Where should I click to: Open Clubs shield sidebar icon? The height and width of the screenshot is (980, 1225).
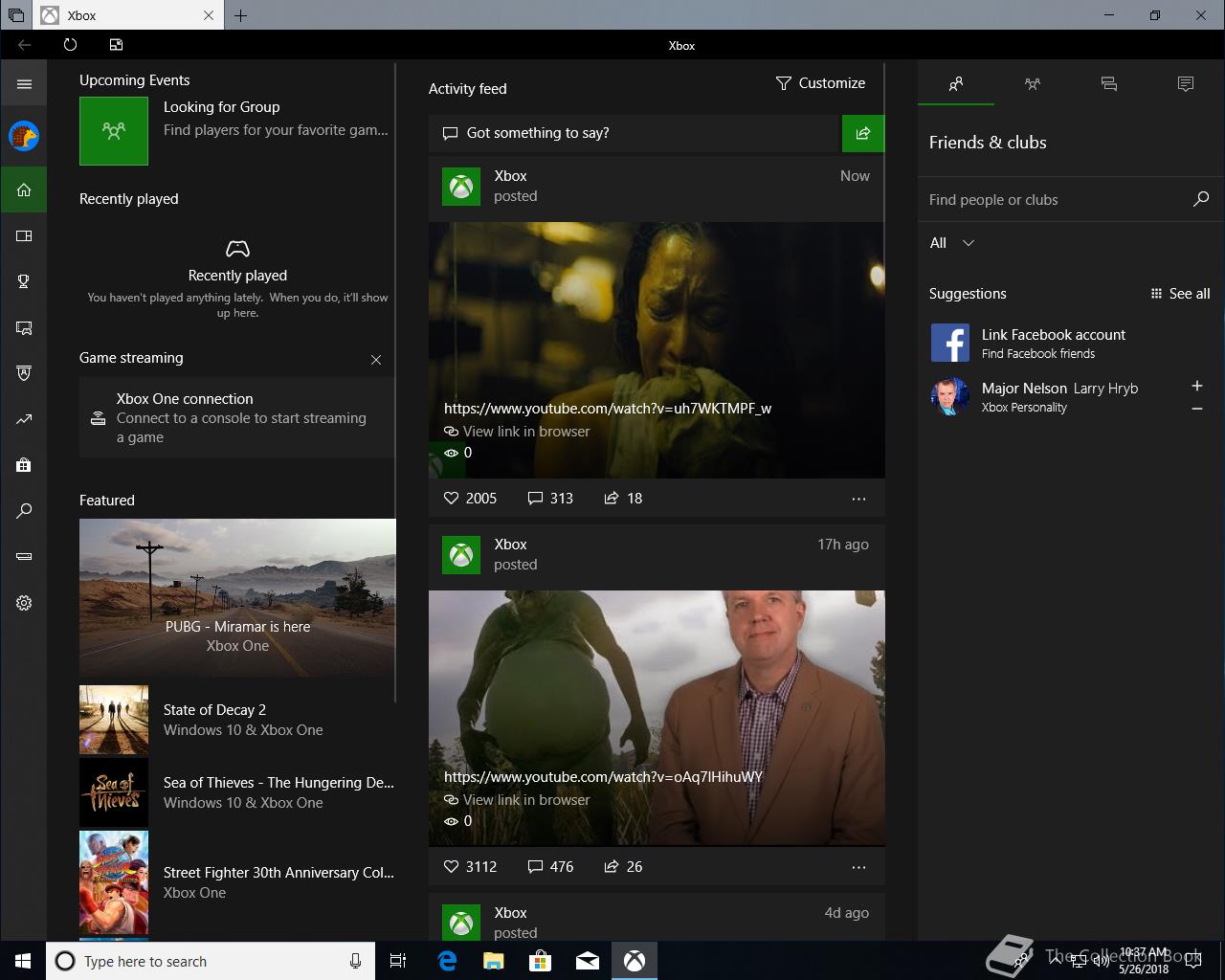coord(24,373)
